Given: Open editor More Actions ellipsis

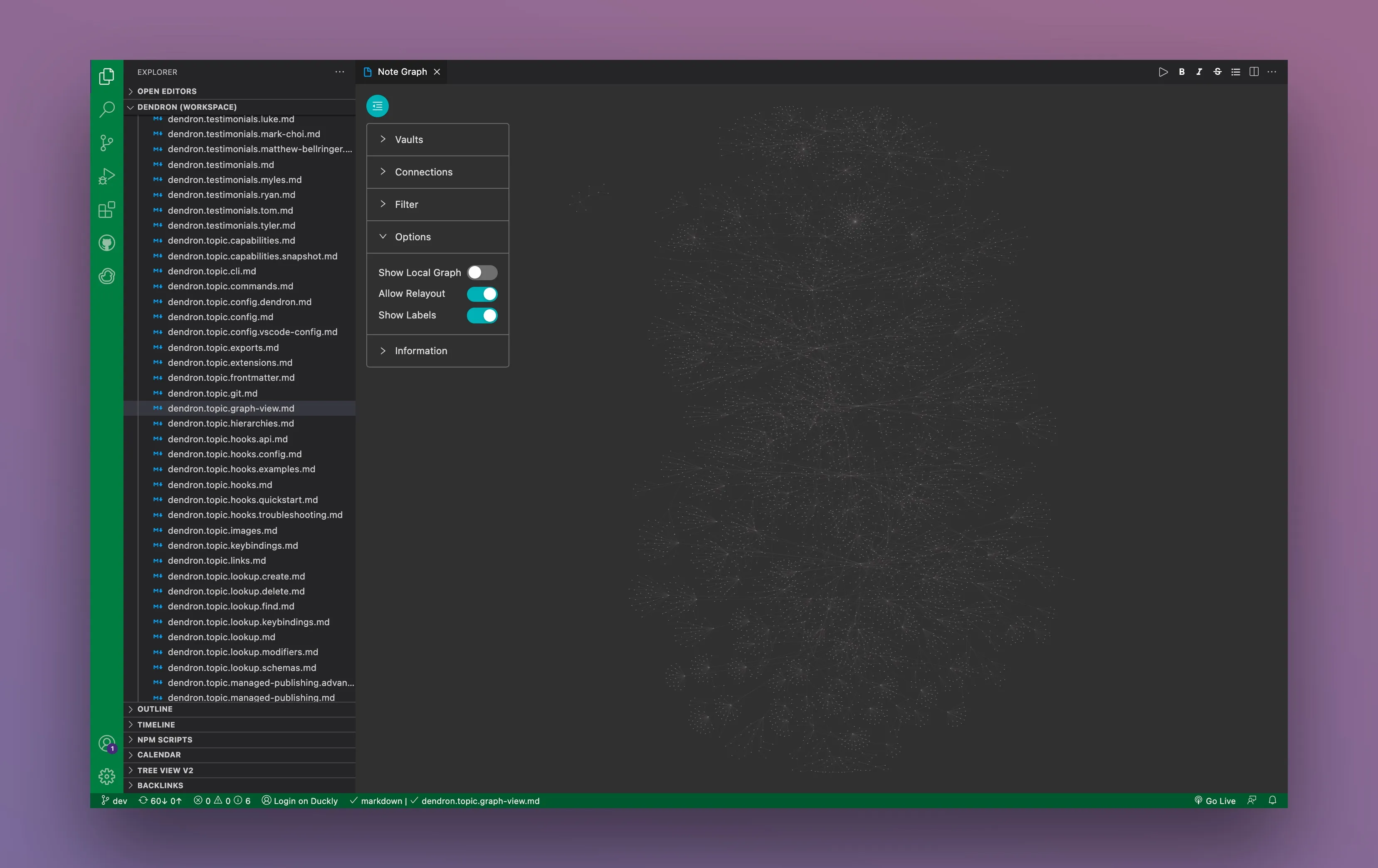Looking at the screenshot, I should pos(1272,72).
